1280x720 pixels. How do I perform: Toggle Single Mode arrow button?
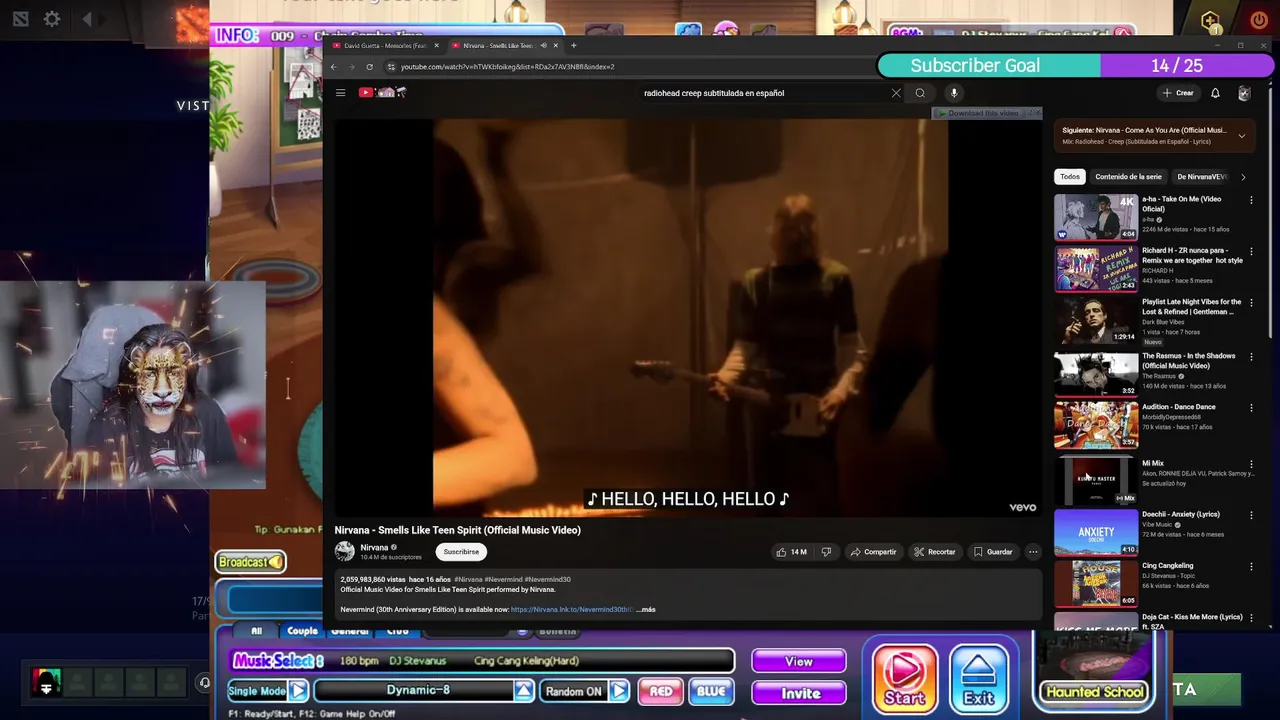[x=298, y=691]
